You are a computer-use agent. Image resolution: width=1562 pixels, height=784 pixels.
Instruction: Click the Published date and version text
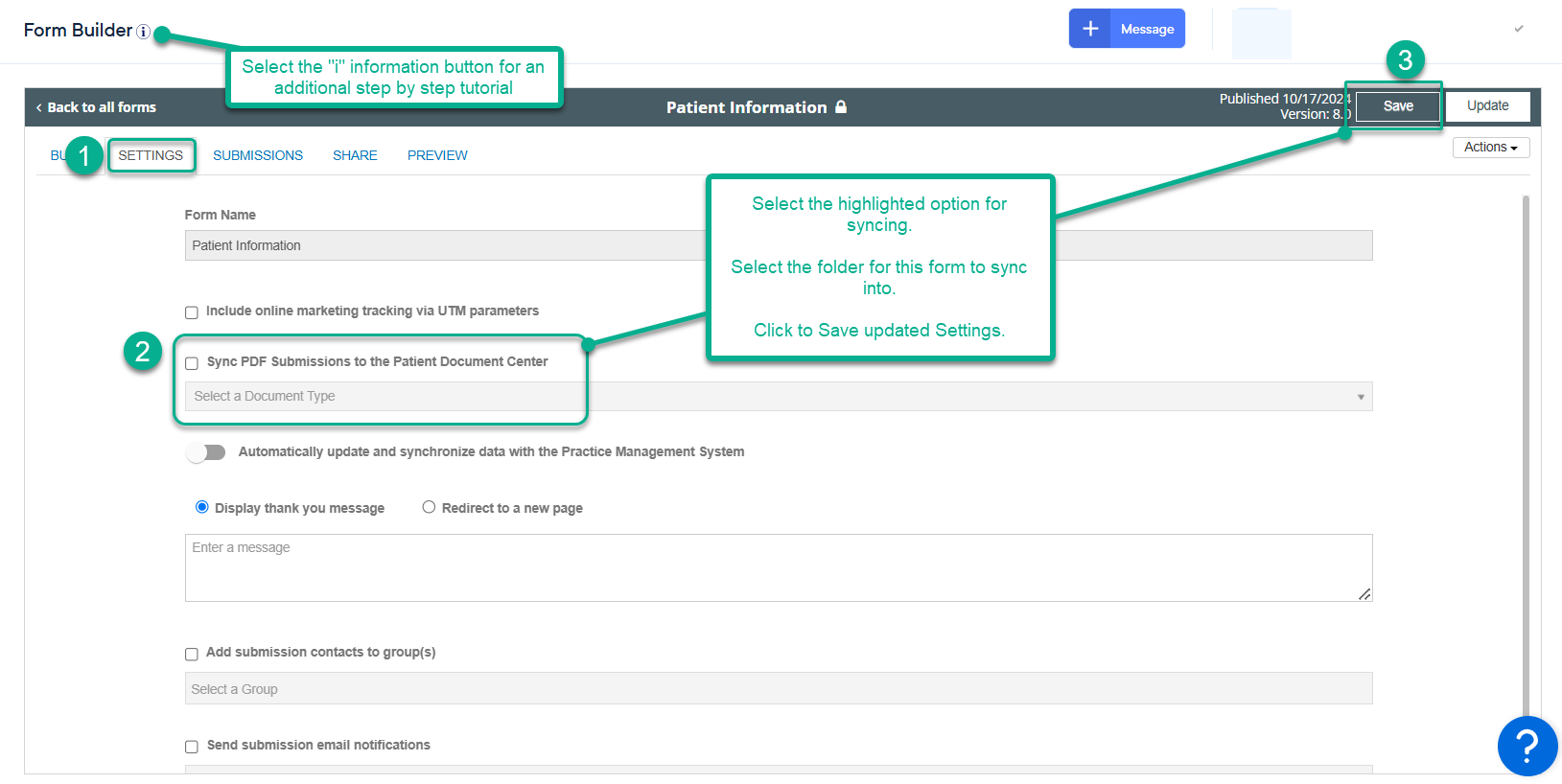tap(1285, 106)
